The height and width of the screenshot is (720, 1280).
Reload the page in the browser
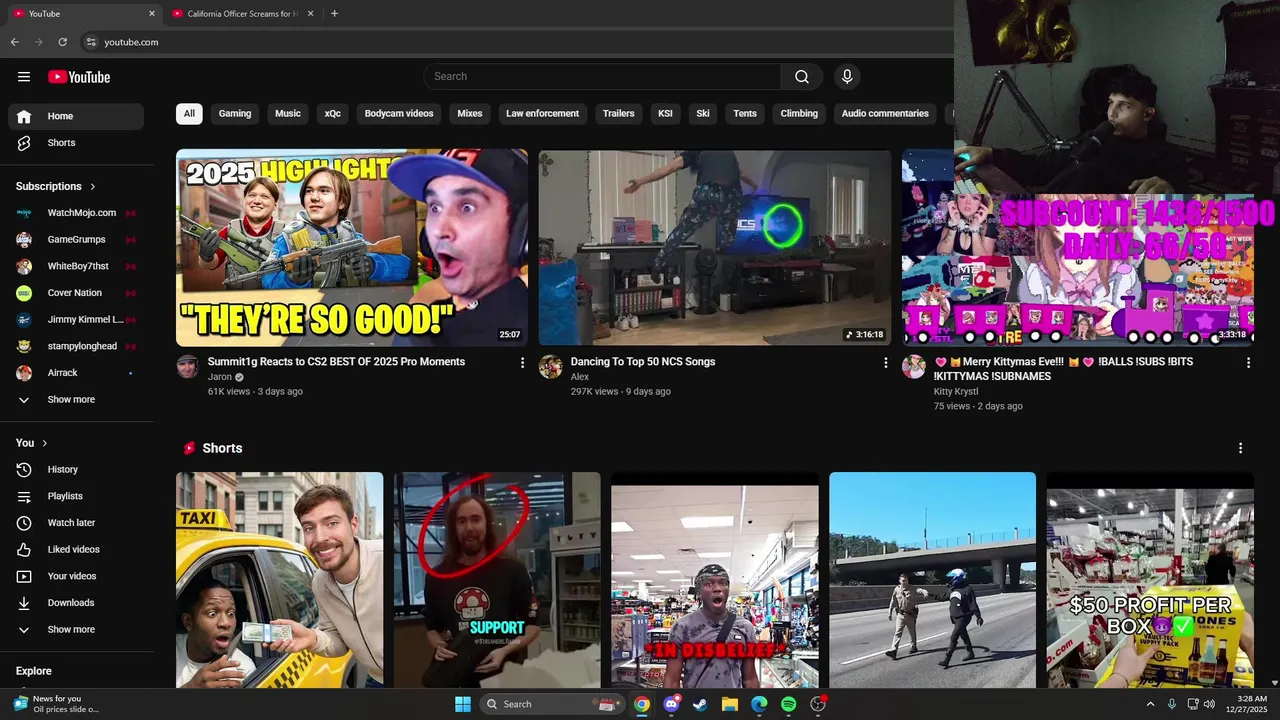tap(62, 42)
